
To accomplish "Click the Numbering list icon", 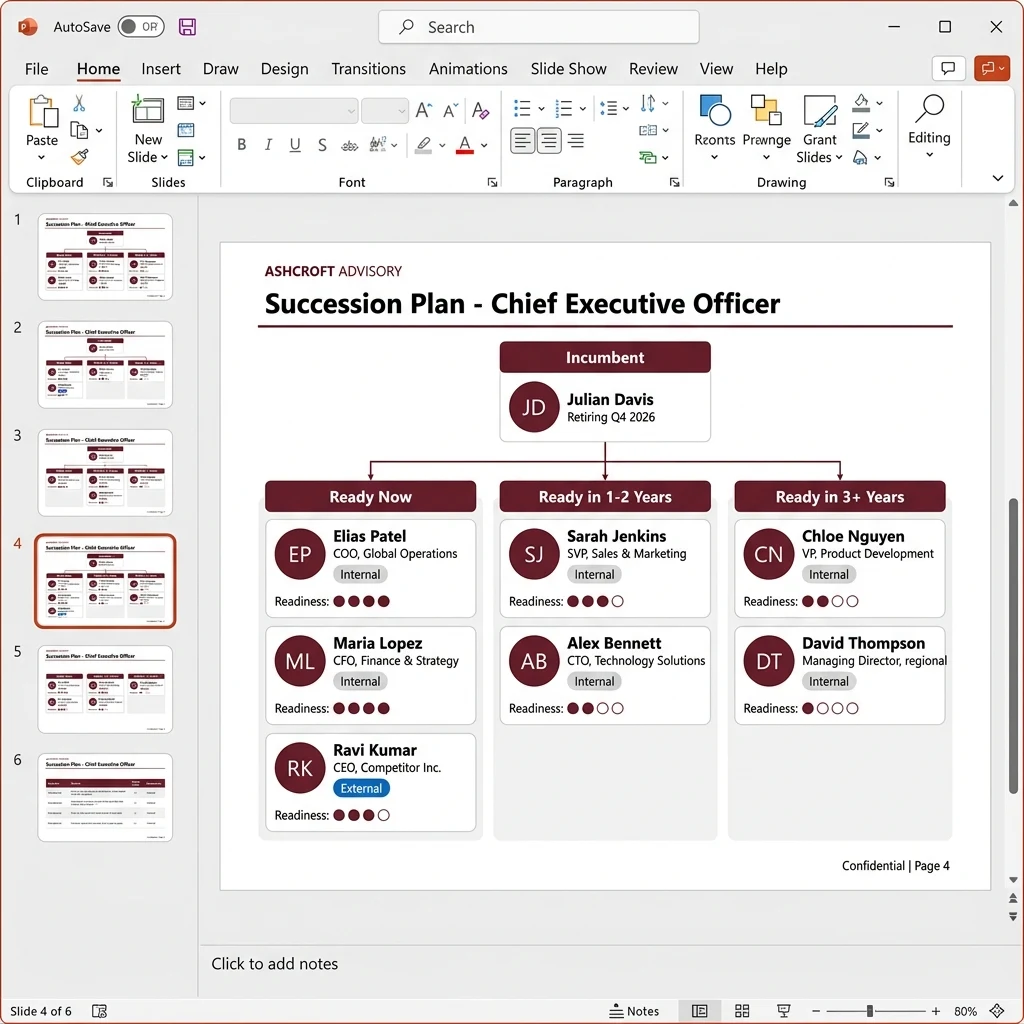I will 564,108.
